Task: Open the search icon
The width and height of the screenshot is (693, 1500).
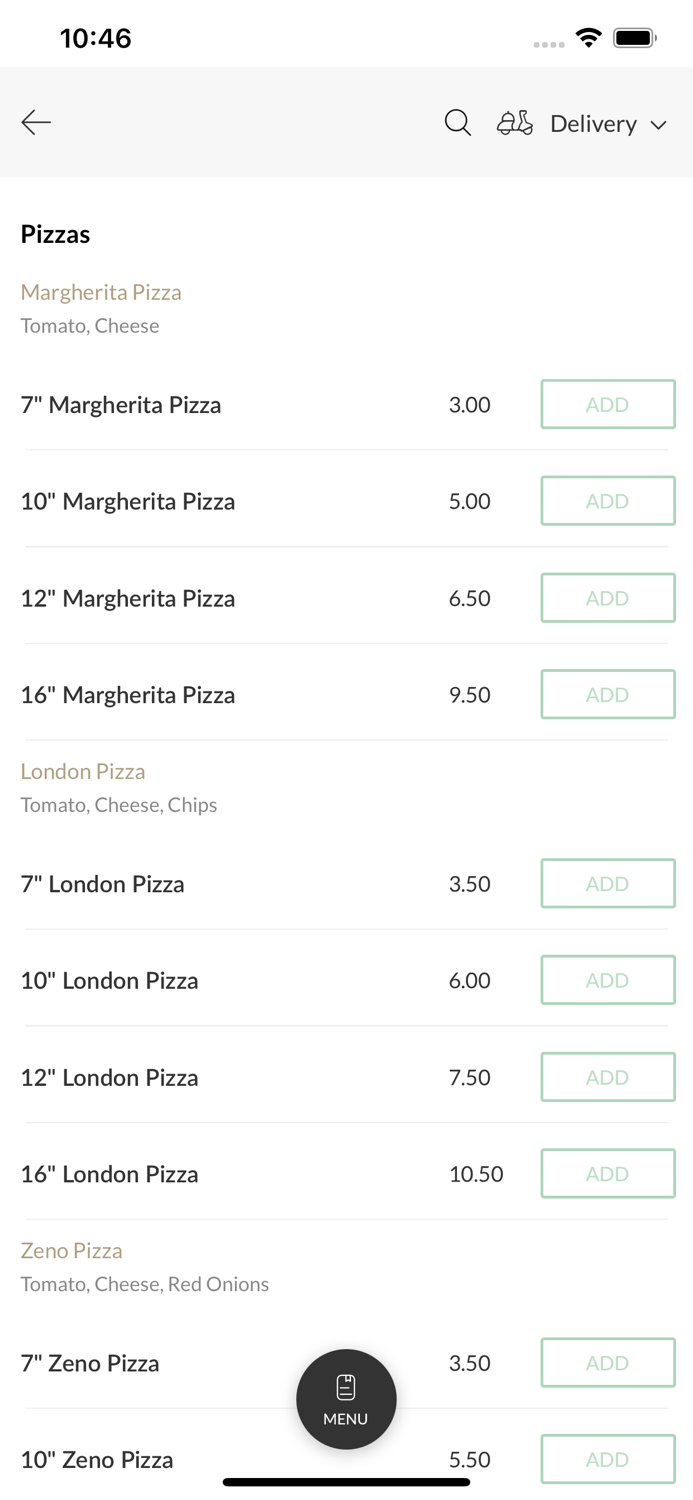Action: [x=457, y=122]
